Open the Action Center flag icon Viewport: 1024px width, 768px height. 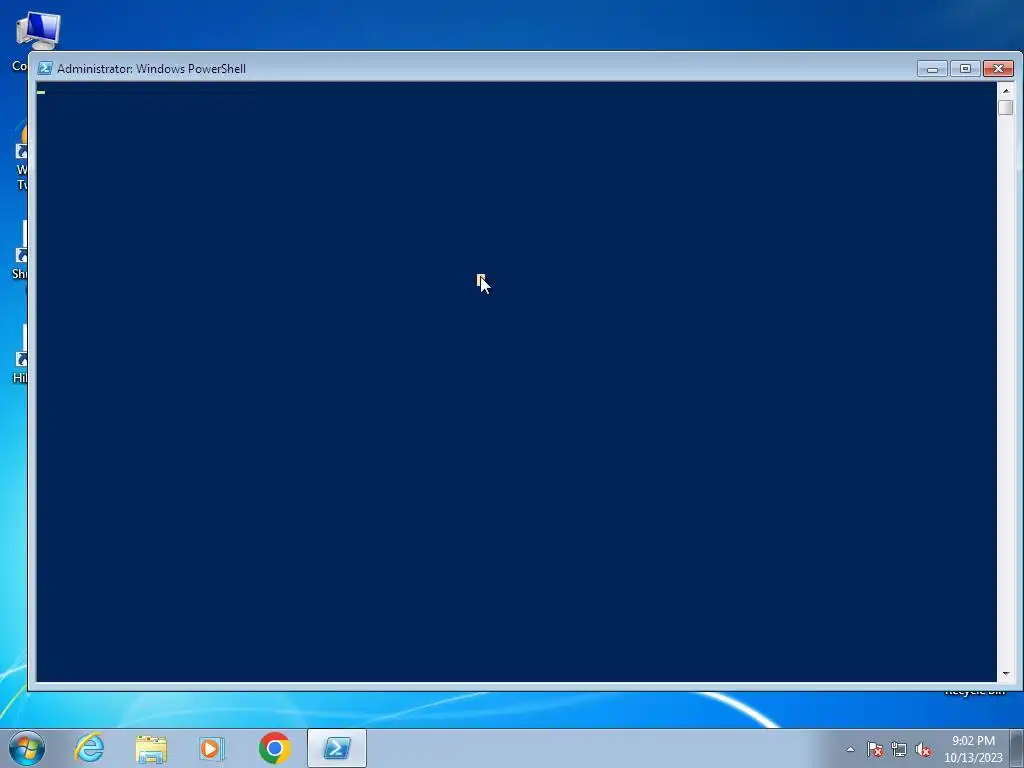(x=875, y=750)
